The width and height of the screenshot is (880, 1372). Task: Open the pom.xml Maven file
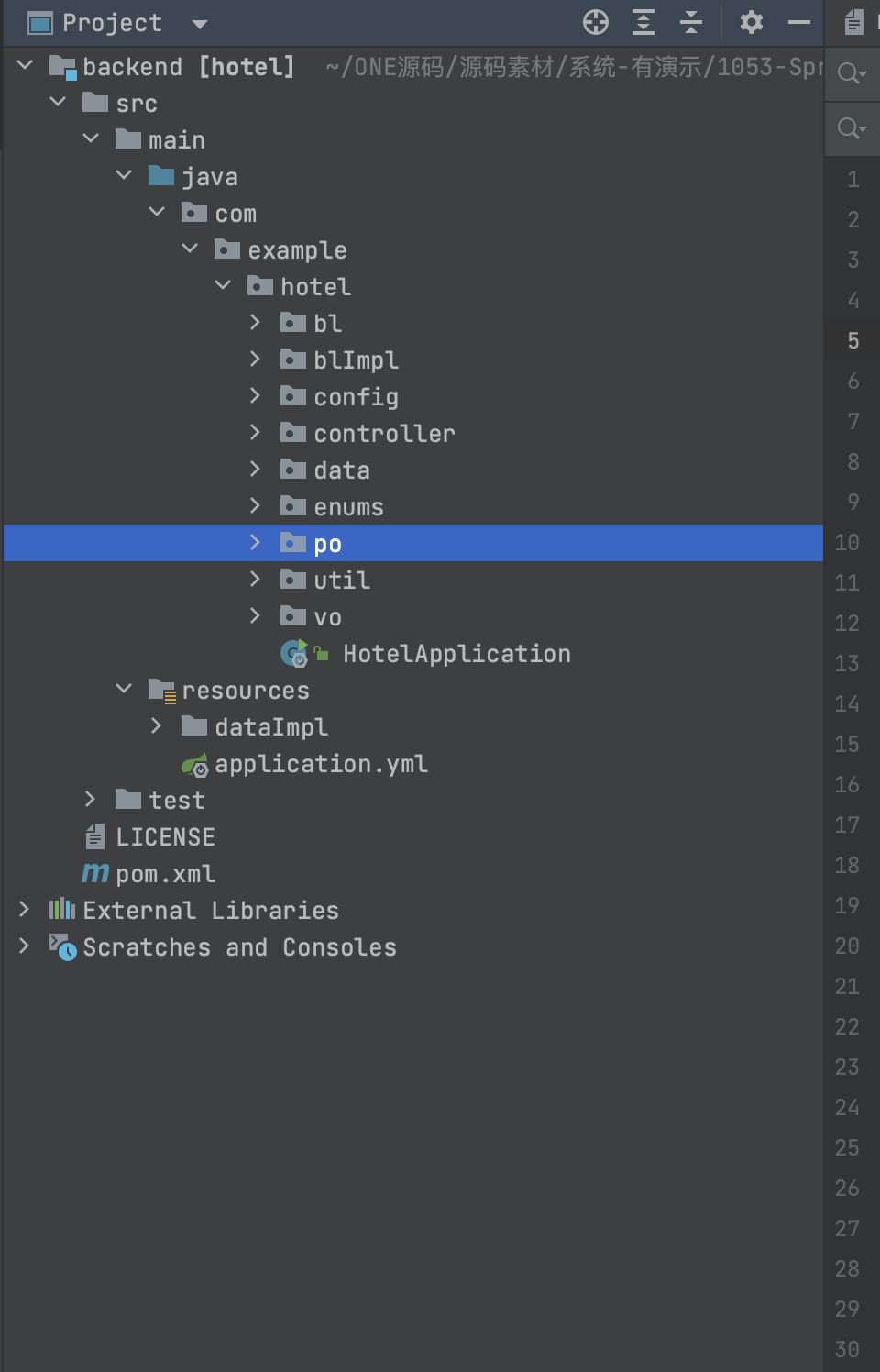(166, 874)
